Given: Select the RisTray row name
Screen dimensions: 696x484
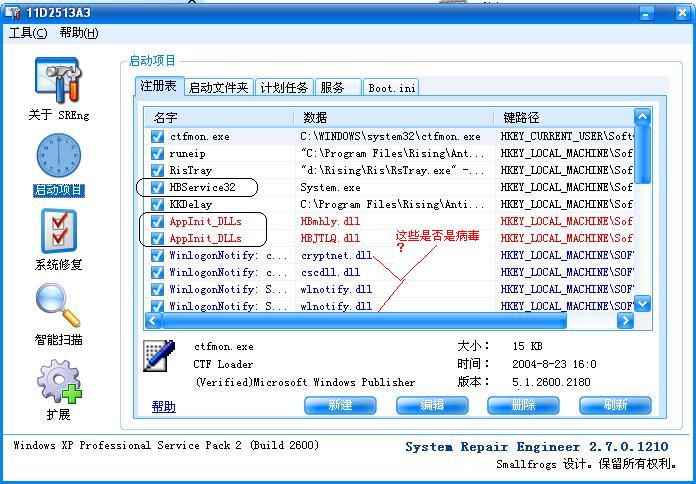Looking at the screenshot, I should point(190,171).
